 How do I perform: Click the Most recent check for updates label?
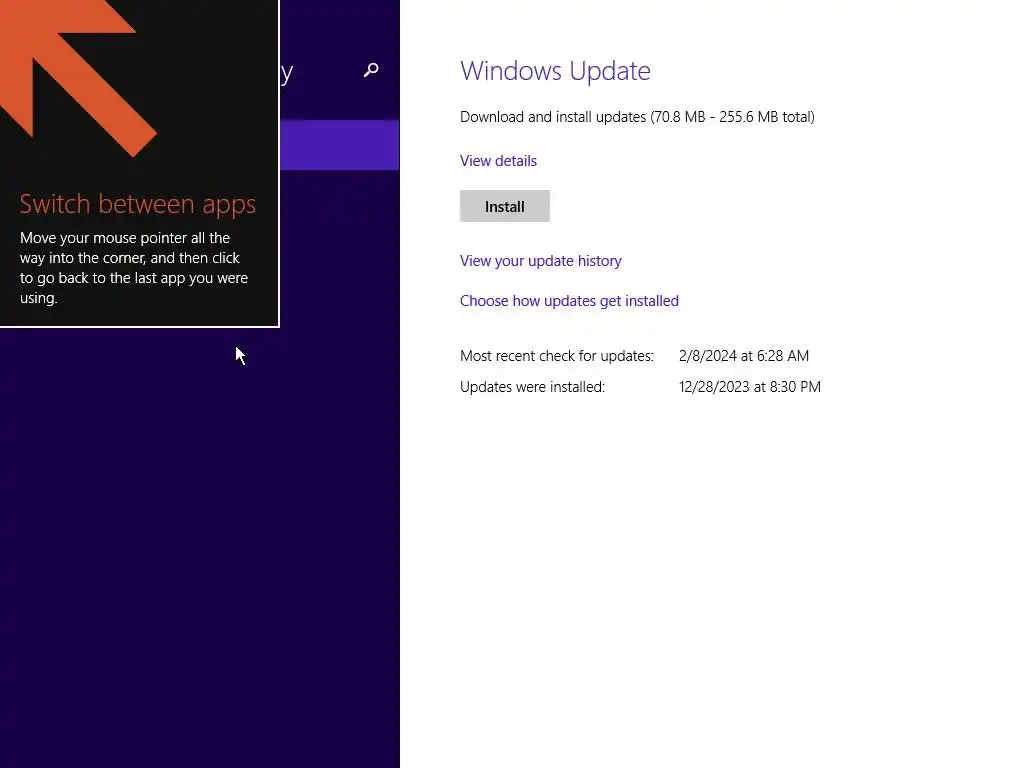click(x=557, y=356)
